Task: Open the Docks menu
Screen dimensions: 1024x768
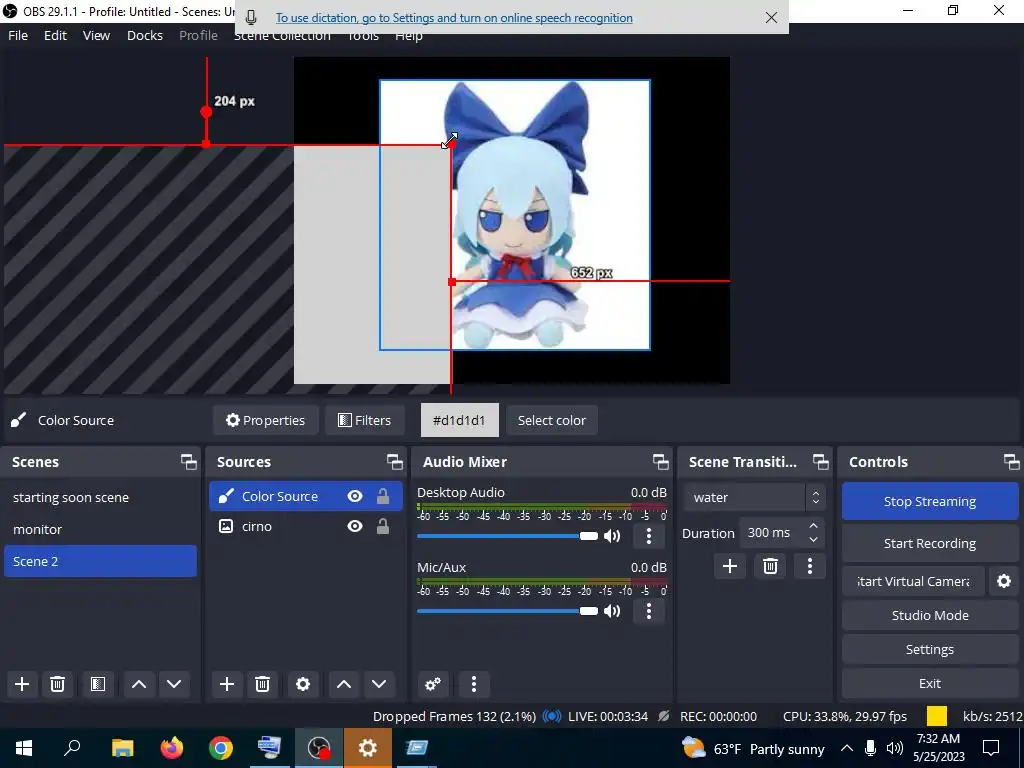Action: pyautogui.click(x=145, y=35)
